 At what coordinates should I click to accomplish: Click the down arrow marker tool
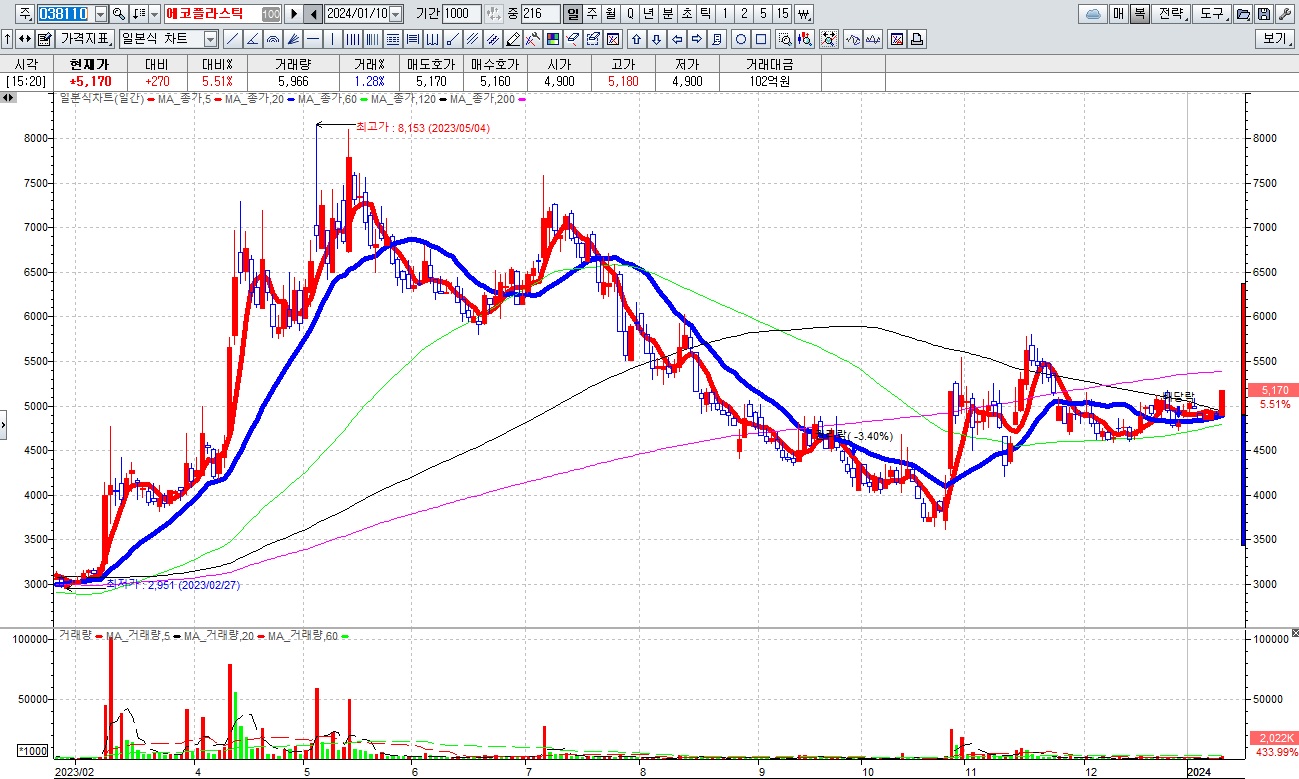tap(656, 39)
